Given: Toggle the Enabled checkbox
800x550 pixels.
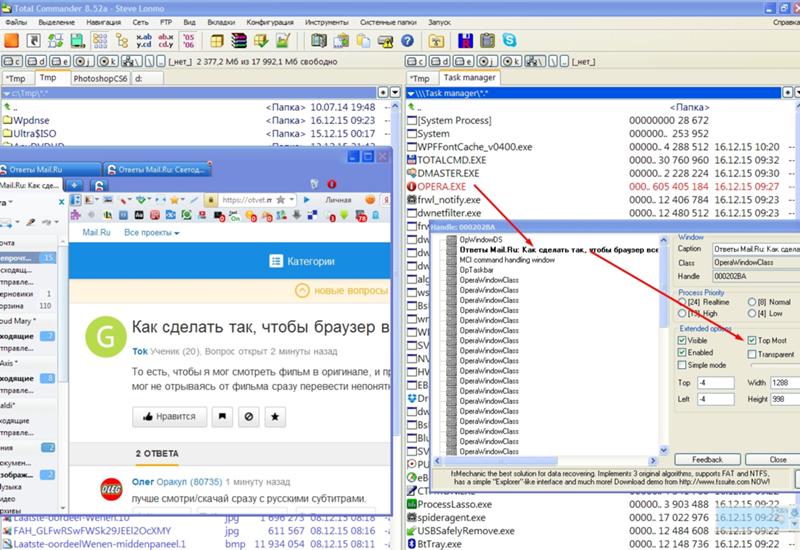Looking at the screenshot, I should [x=682, y=352].
